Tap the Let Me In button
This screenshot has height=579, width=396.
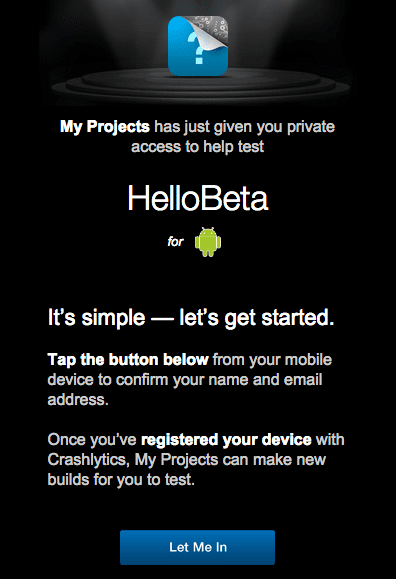197,547
